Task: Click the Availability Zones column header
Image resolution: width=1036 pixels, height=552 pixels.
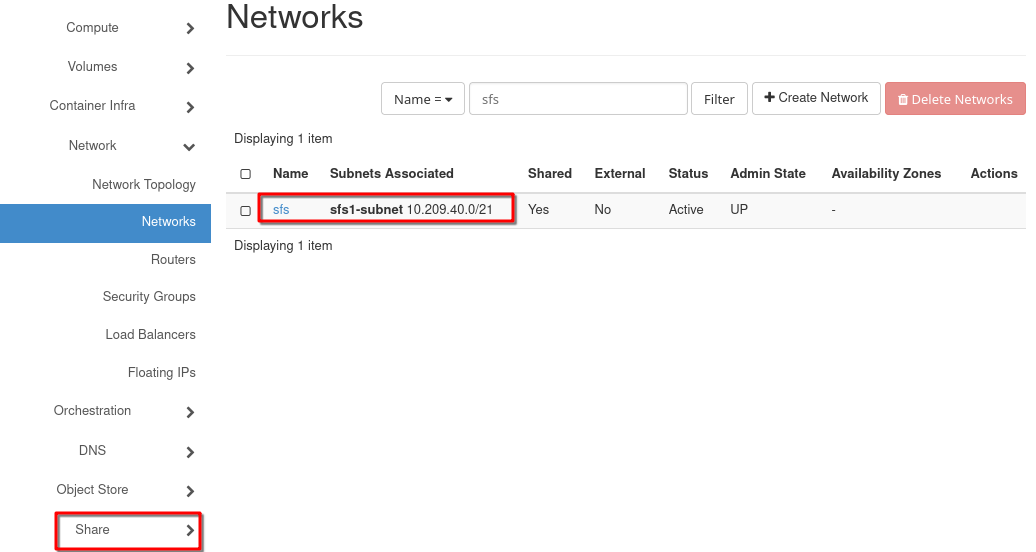Action: point(886,173)
